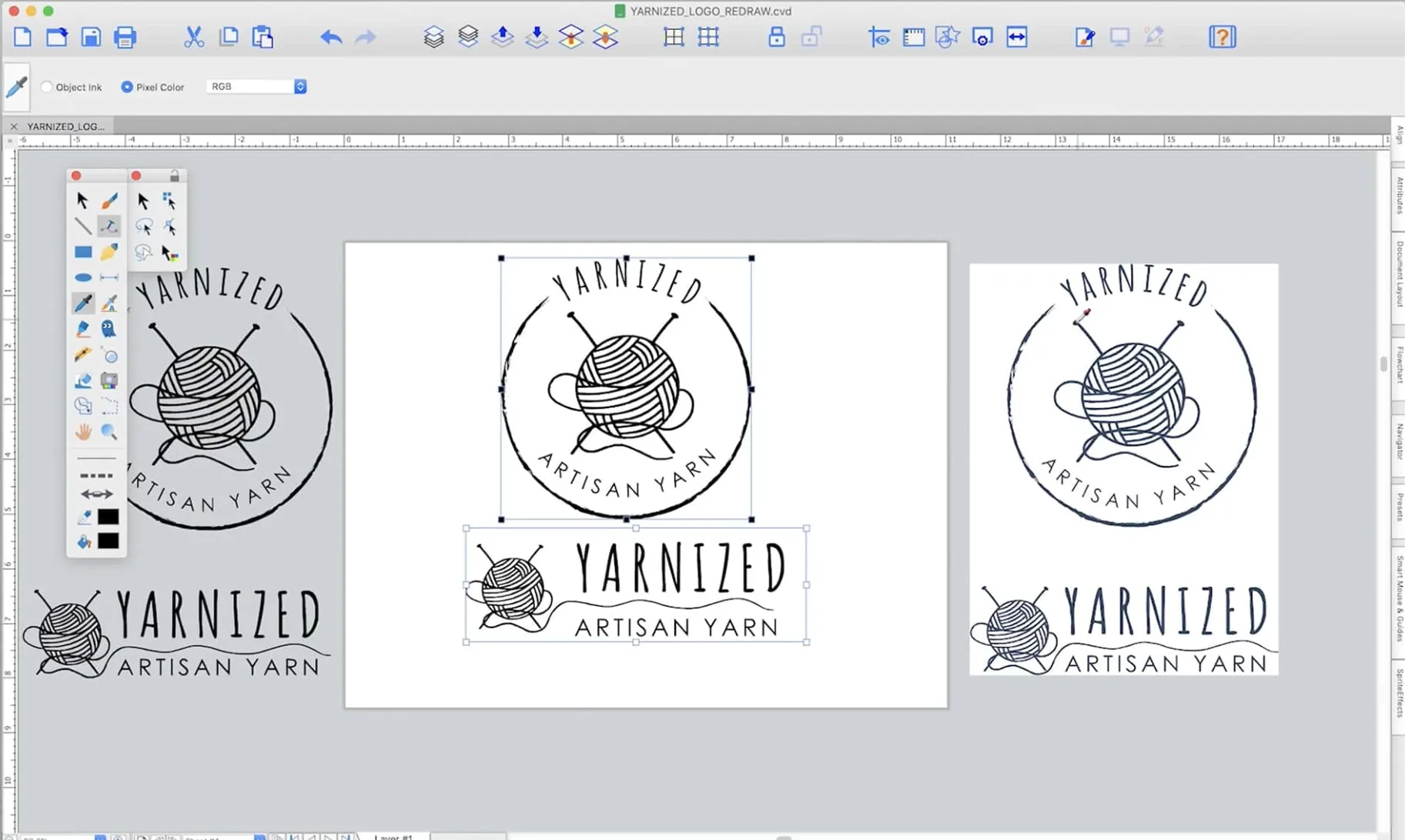Click the Copy icon in the toolbar
The width and height of the screenshot is (1405, 840).
click(228, 37)
